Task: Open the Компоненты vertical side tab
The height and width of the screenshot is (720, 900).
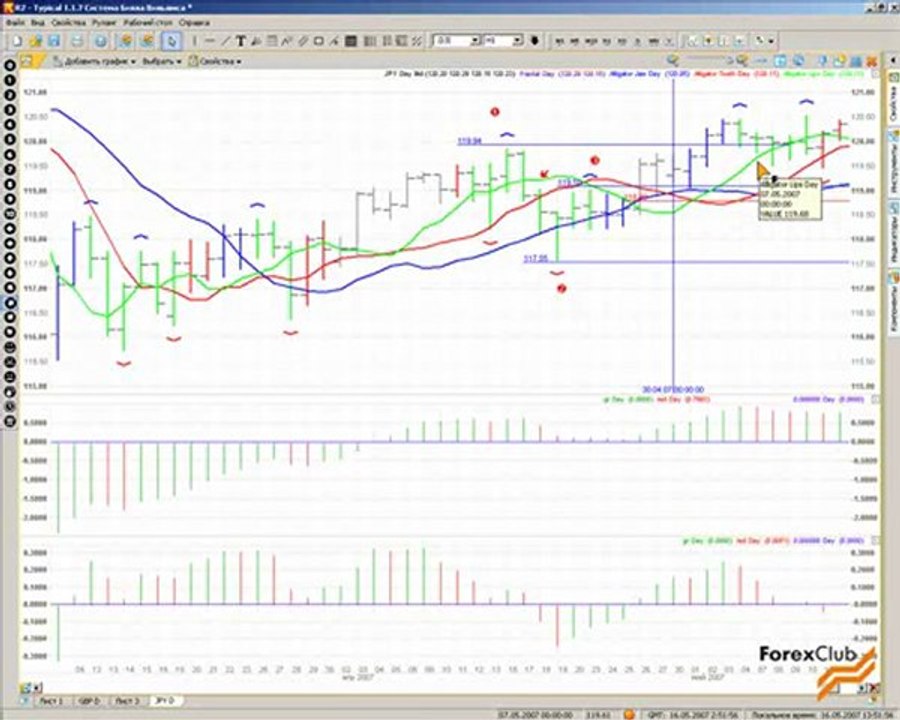Action: pos(894,301)
